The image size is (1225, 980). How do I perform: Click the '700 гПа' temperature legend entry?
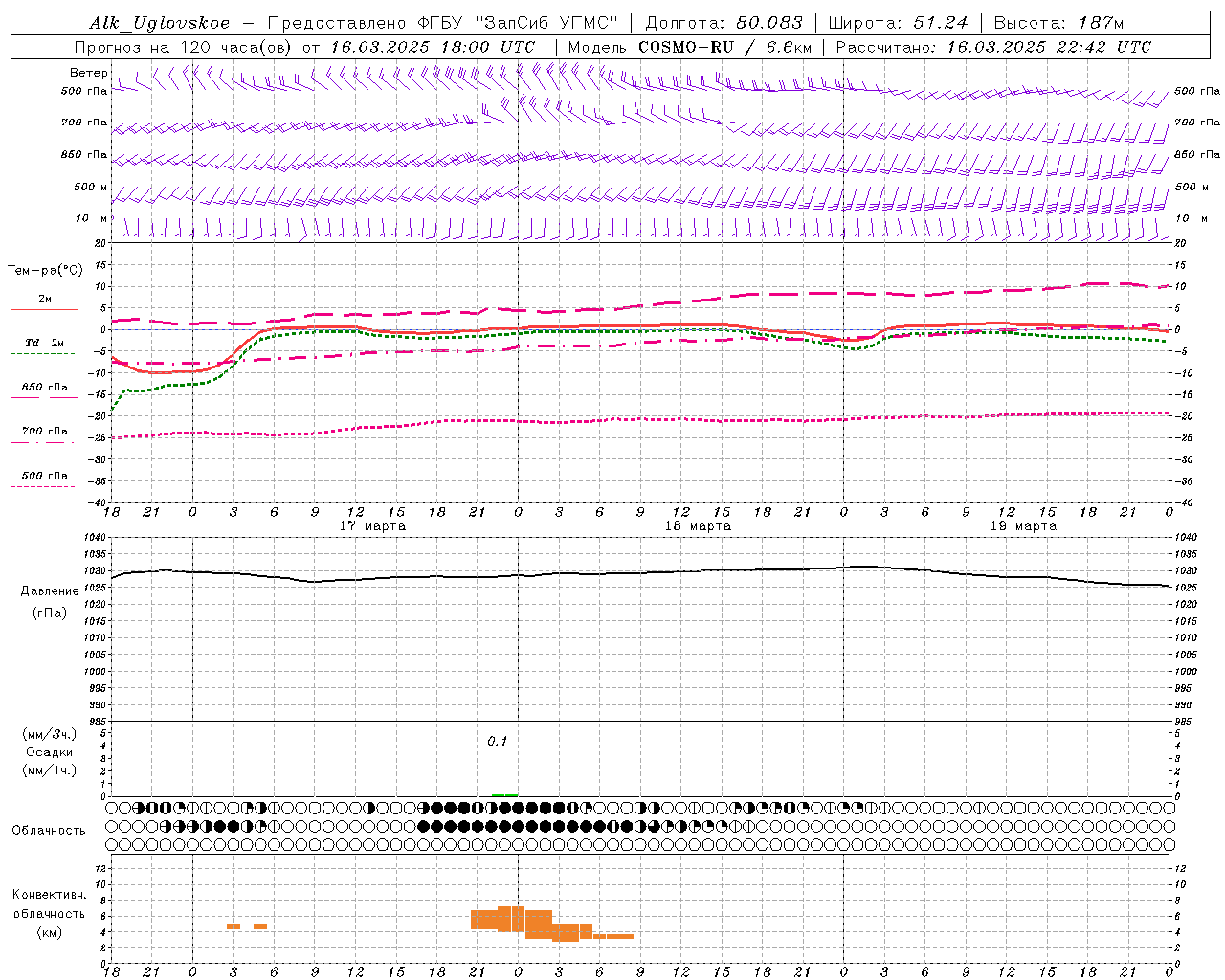[x=45, y=432]
